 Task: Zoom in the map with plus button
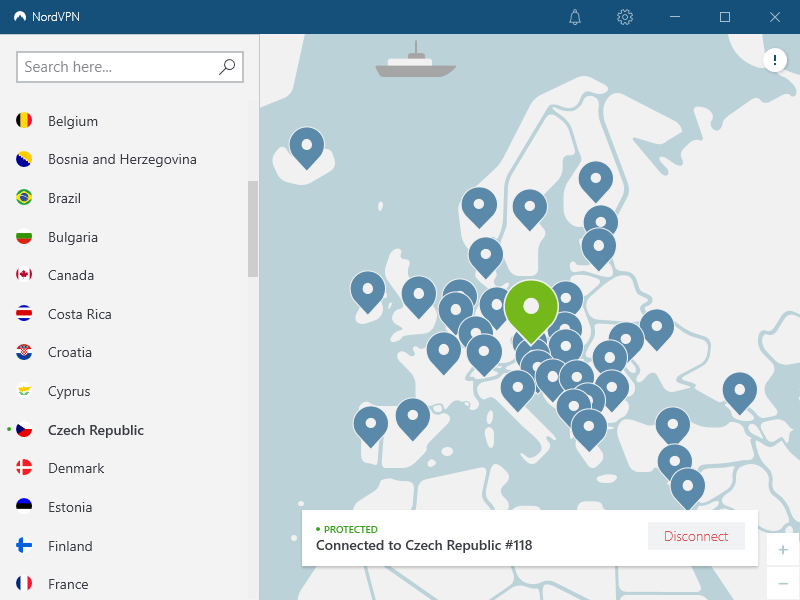(x=783, y=550)
